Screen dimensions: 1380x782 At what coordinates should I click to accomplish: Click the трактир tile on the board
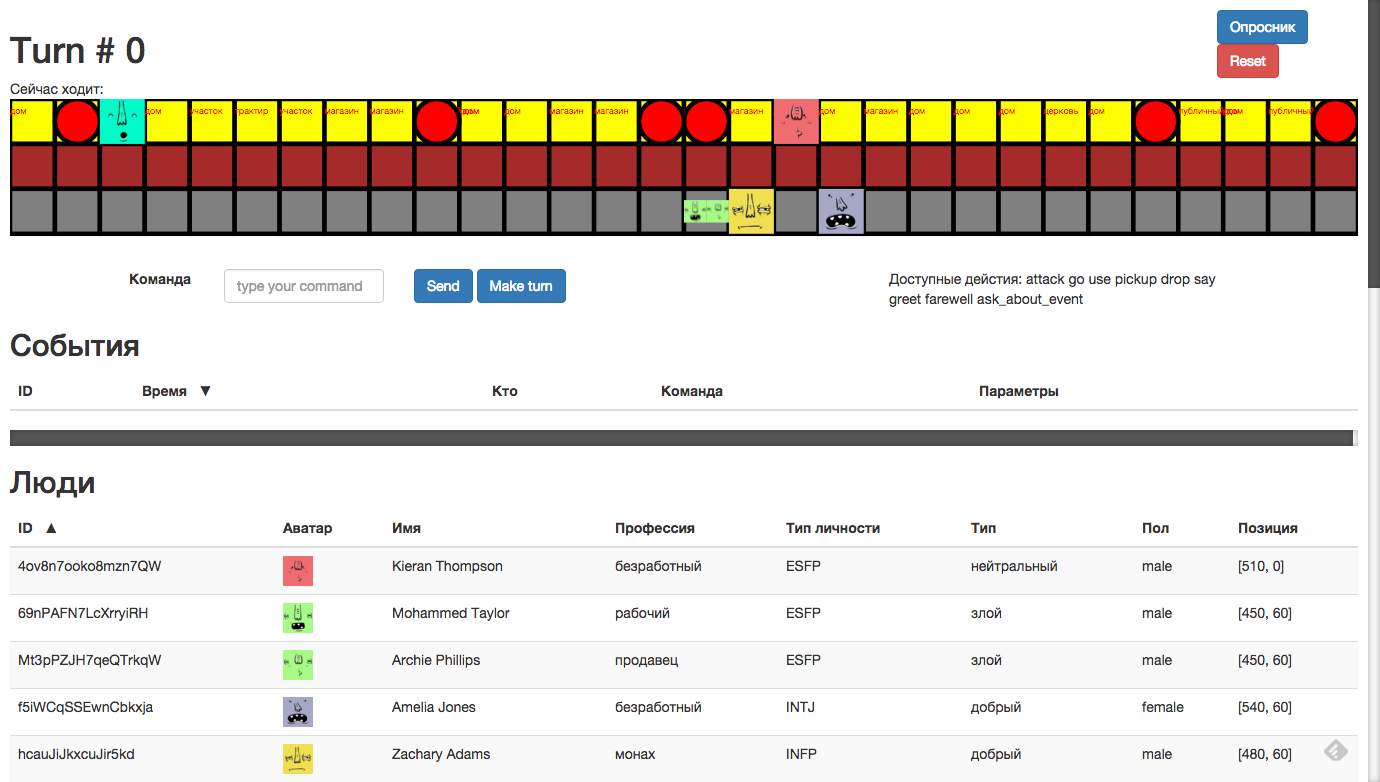(257, 121)
